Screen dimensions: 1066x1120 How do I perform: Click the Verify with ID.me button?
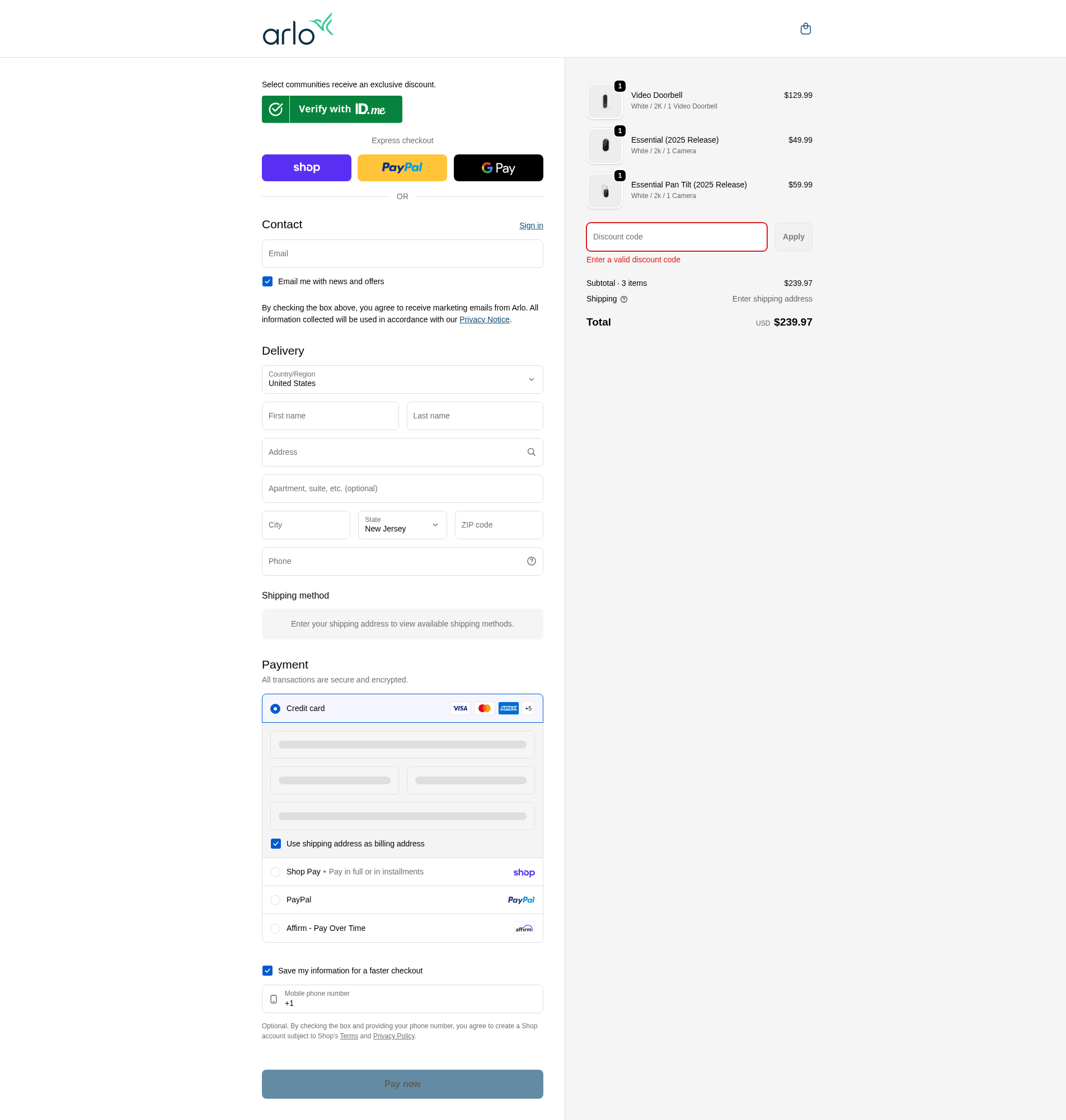tap(331, 109)
